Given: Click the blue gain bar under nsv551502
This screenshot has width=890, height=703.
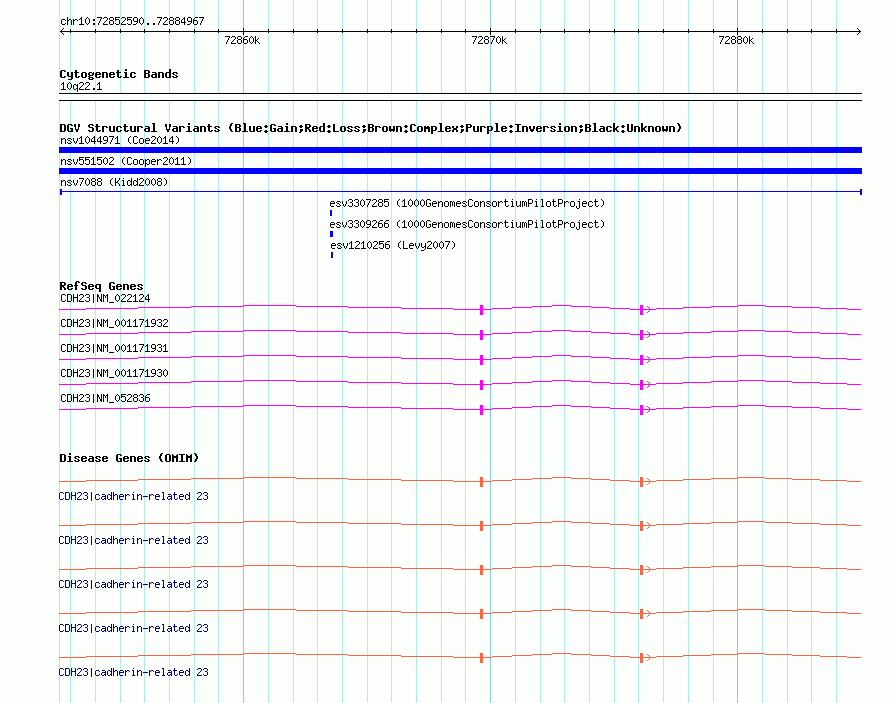Looking at the screenshot, I should click(460, 171).
